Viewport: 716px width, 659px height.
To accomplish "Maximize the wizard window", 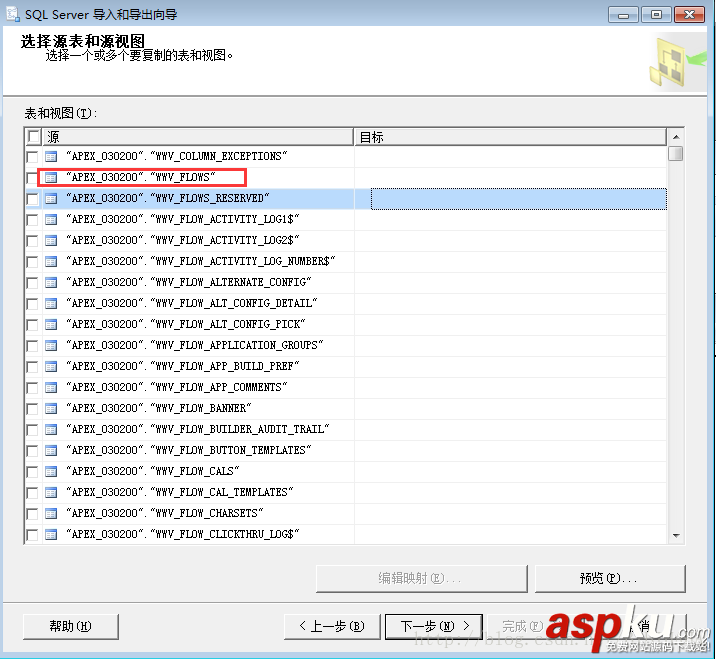I will pos(656,15).
